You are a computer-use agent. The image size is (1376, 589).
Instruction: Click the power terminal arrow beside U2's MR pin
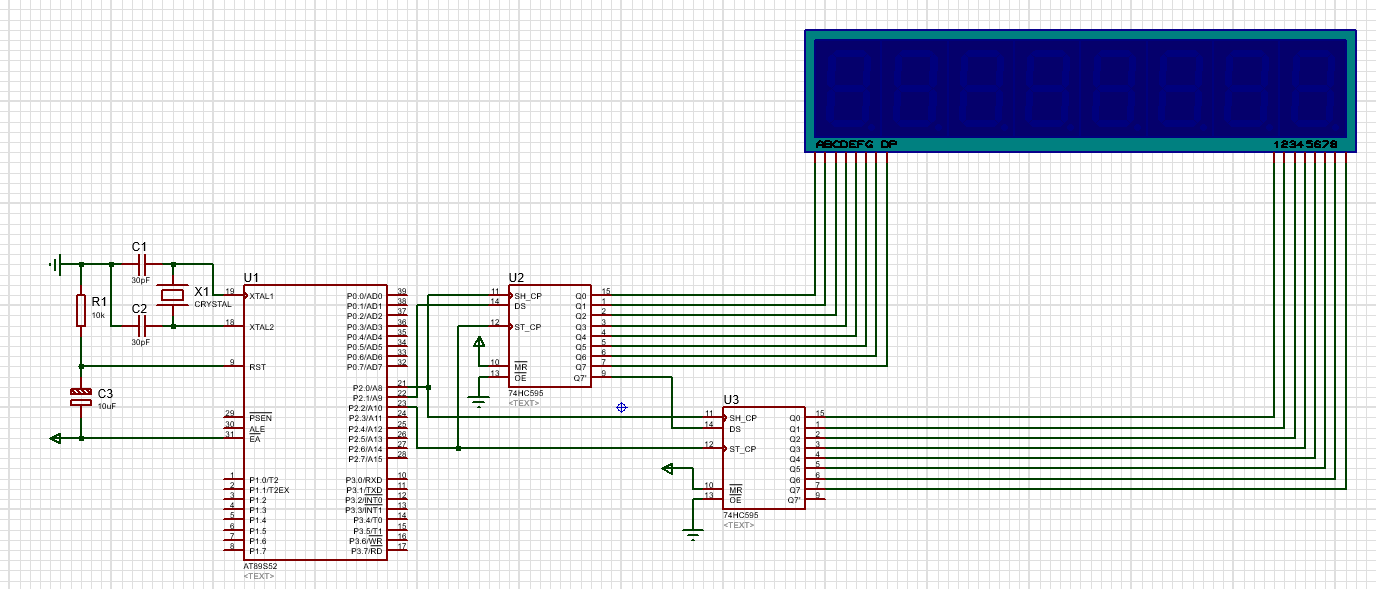[479, 342]
